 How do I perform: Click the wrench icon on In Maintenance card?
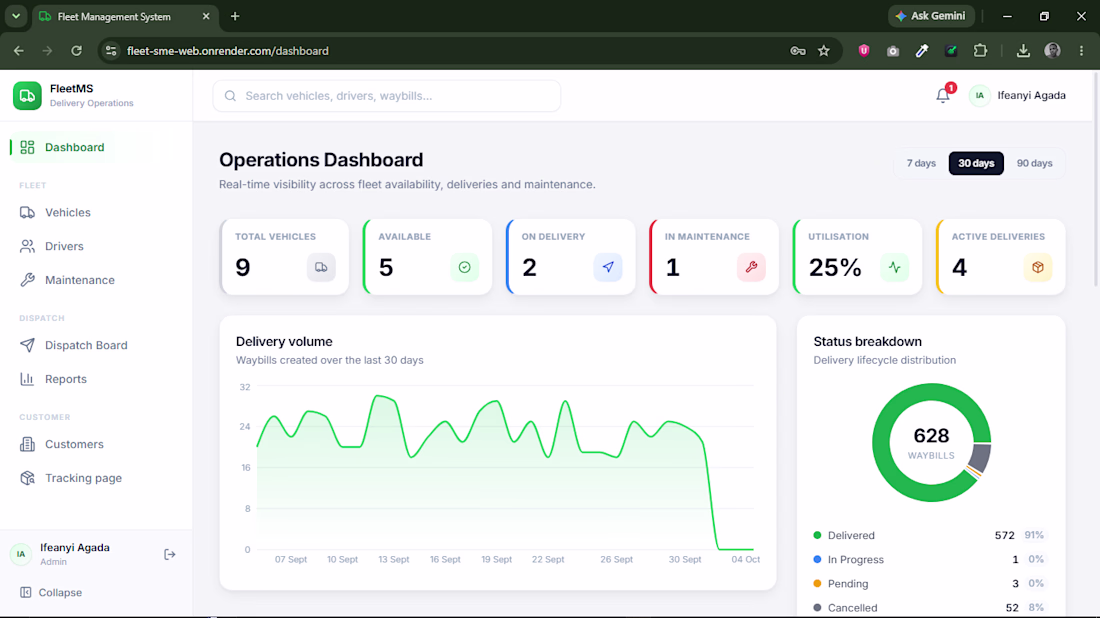[x=751, y=267]
